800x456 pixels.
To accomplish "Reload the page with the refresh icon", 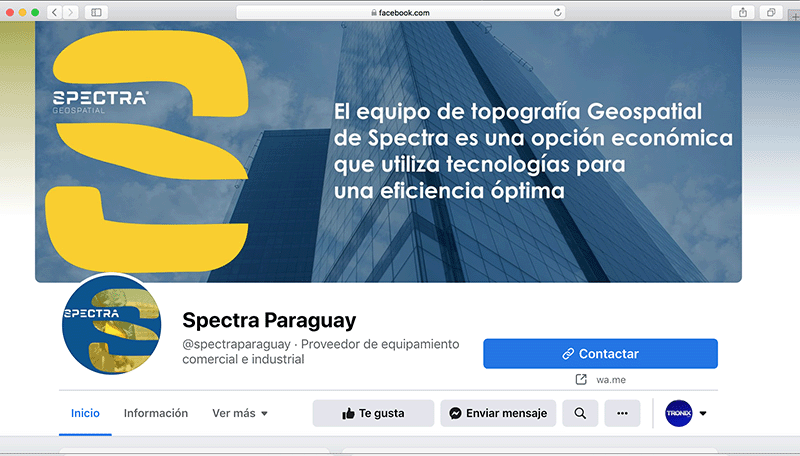I will (558, 12).
